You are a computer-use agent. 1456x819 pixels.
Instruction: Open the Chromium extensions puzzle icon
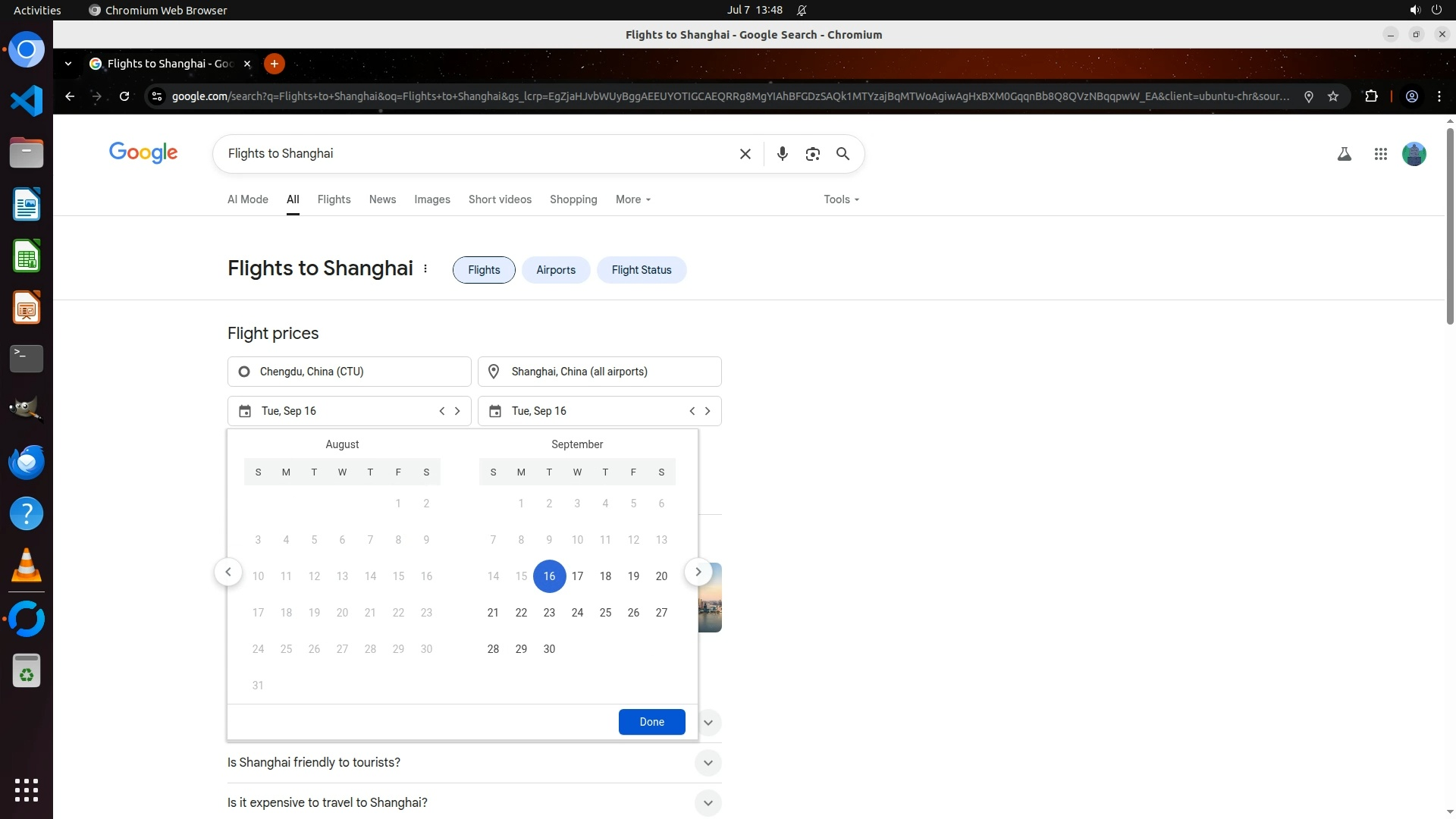[x=1371, y=96]
